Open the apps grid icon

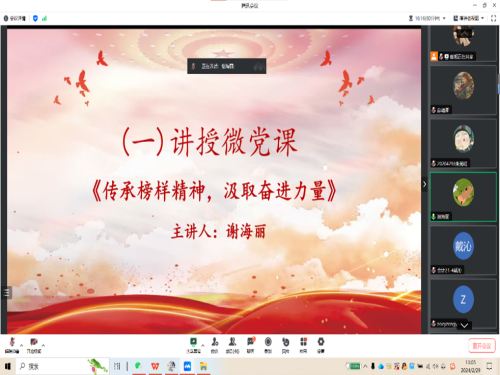[x=303, y=345]
